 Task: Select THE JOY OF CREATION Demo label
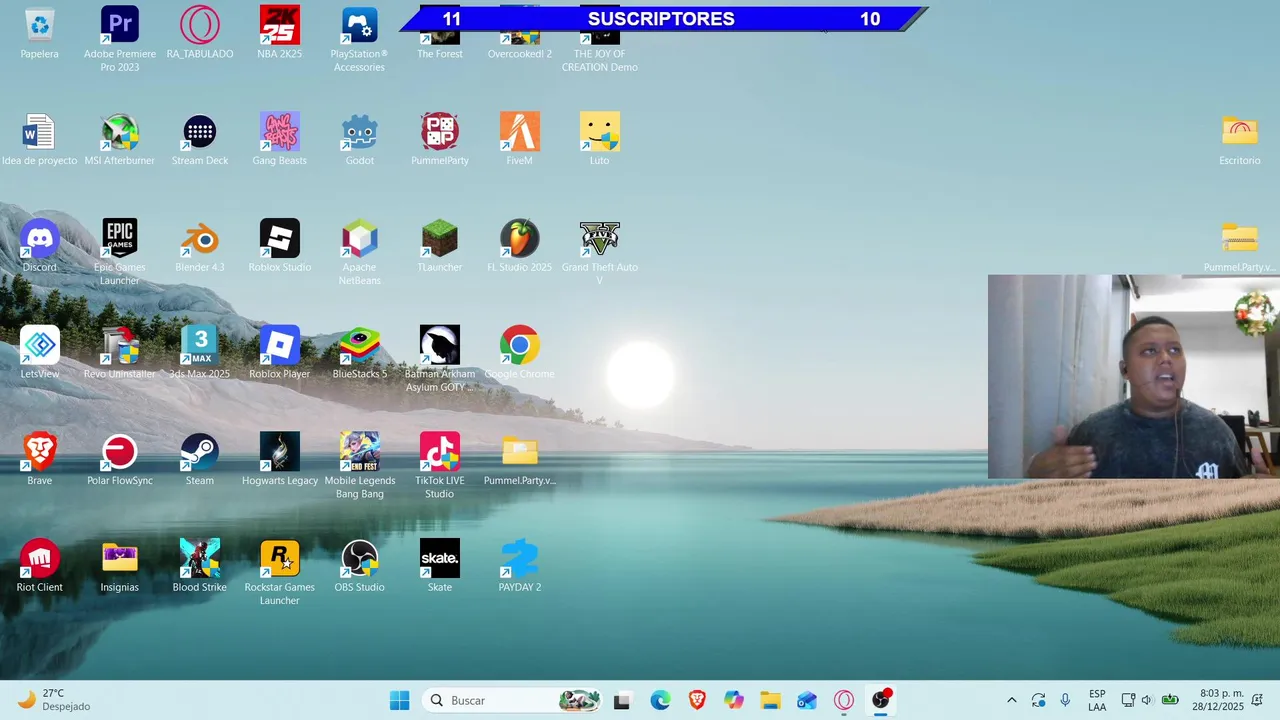click(600, 60)
